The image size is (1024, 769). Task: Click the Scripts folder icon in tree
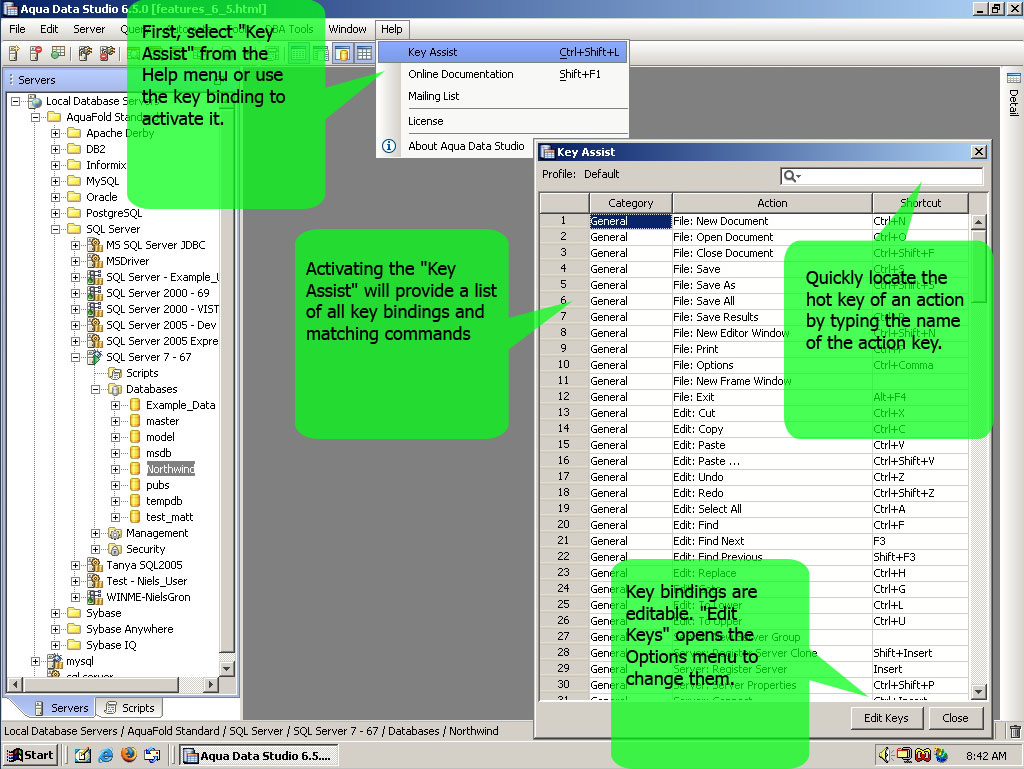click(x=115, y=373)
